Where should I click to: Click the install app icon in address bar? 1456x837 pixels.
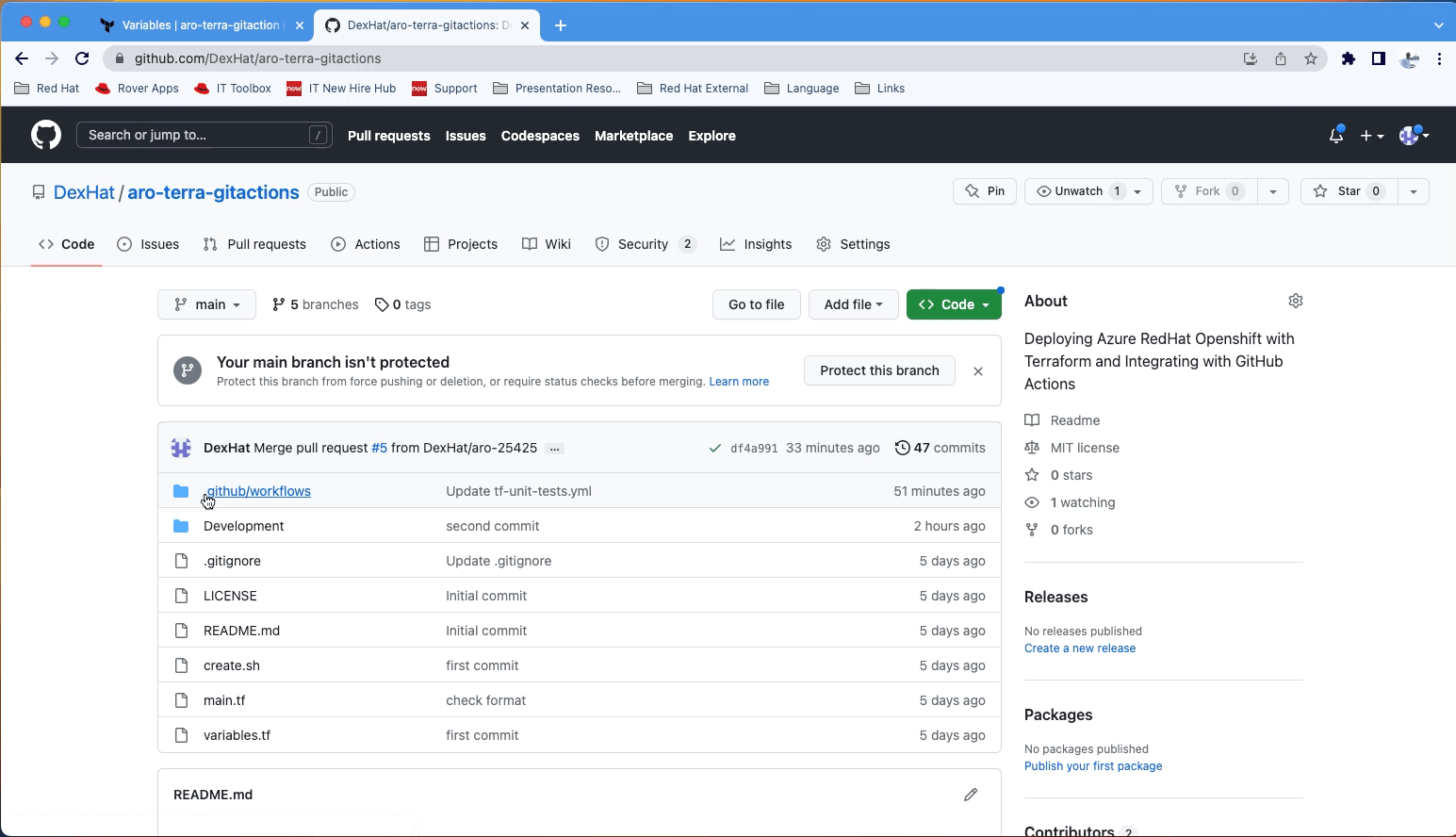click(1251, 58)
